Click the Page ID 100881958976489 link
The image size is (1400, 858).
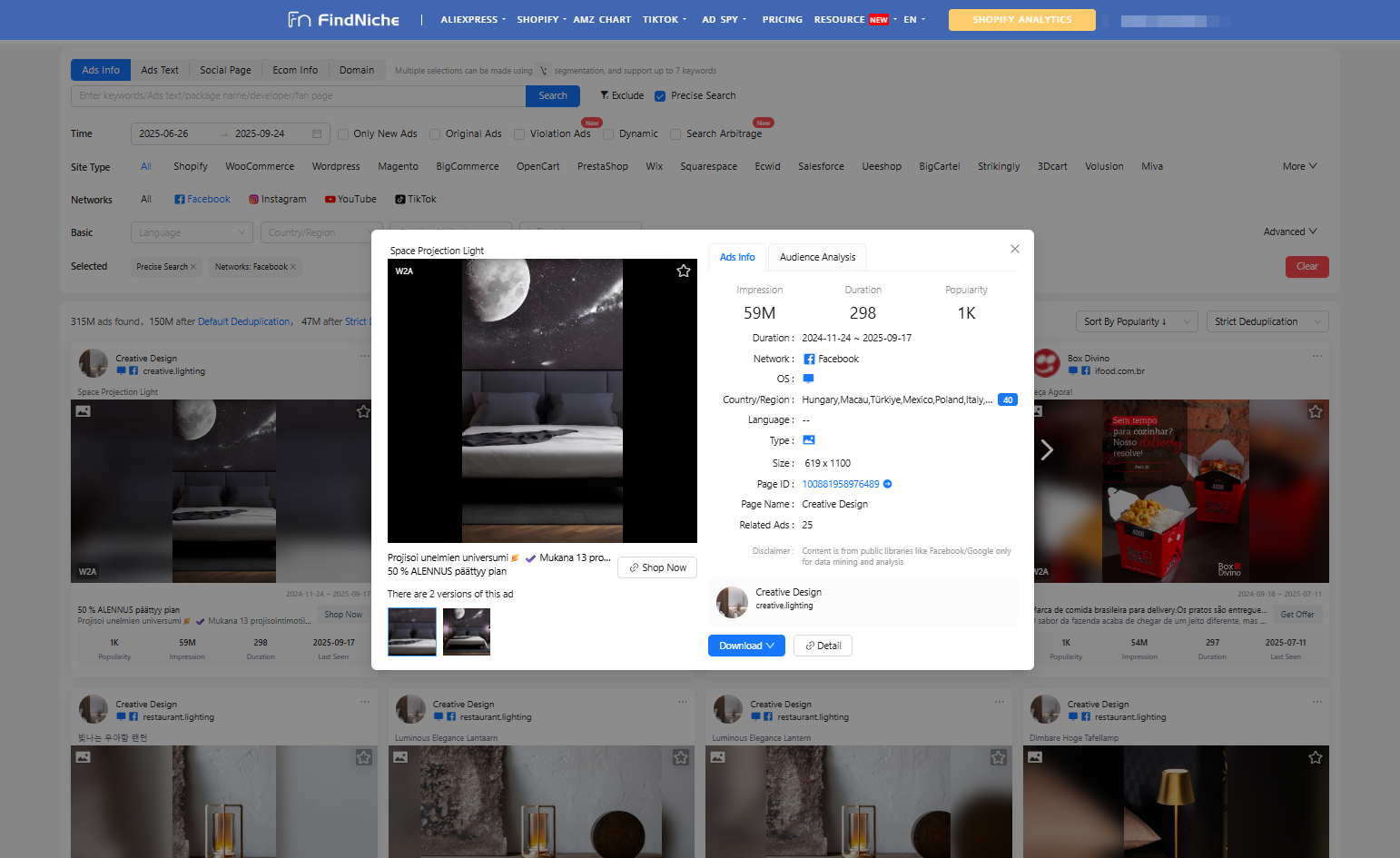[x=840, y=484]
